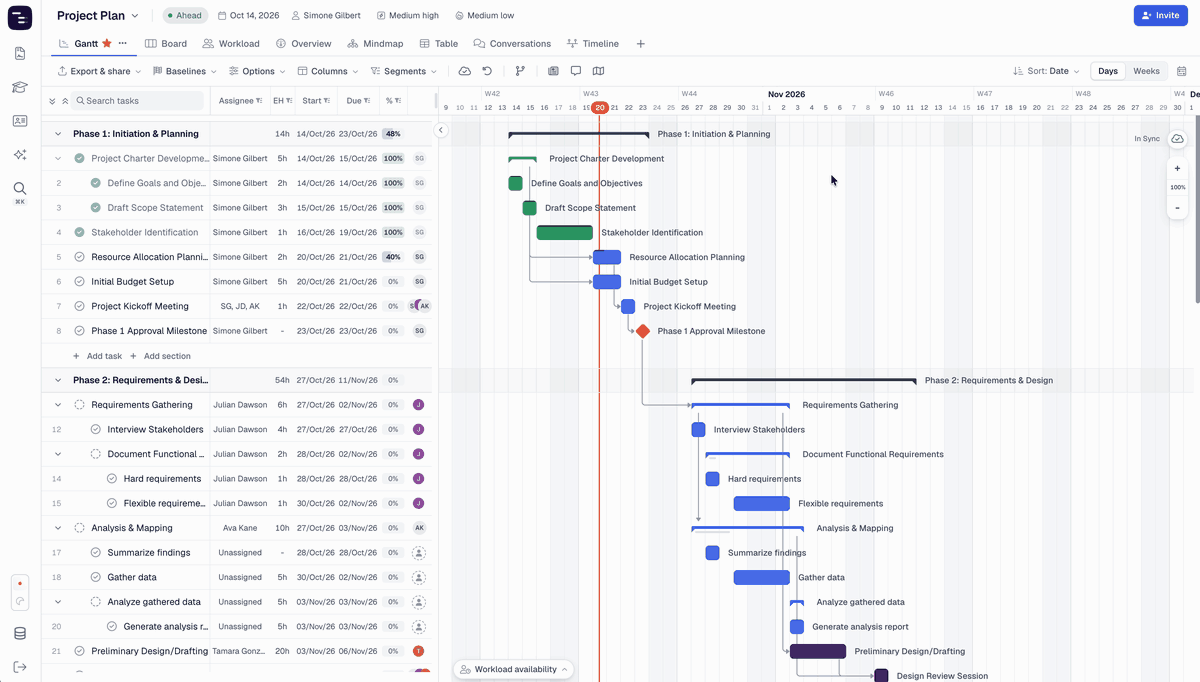
Task: Switch to the Conversations tab
Action: (x=512, y=44)
